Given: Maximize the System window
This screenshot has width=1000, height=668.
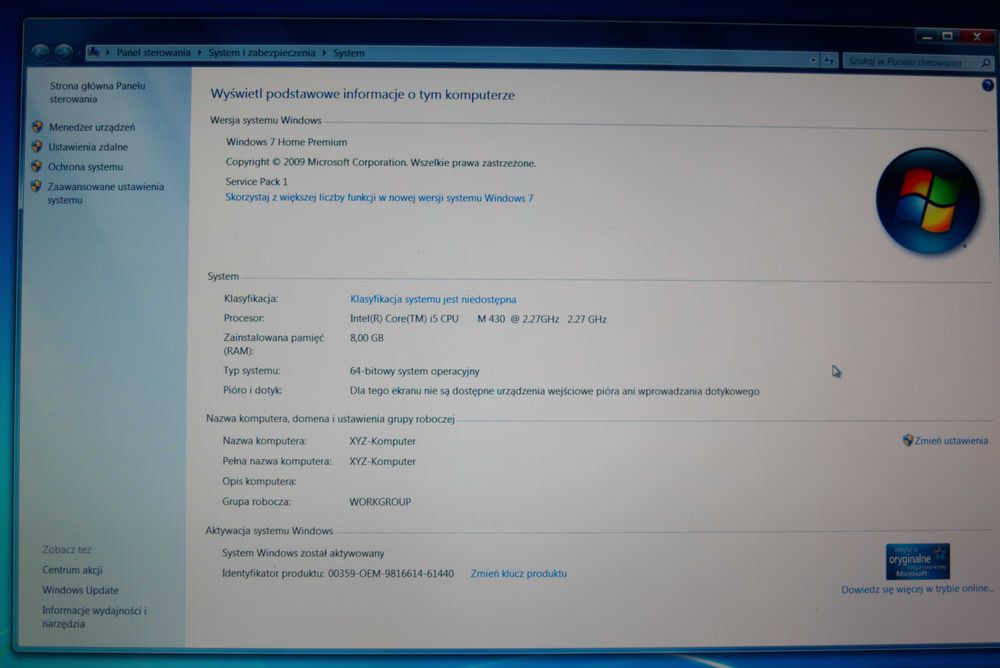Looking at the screenshot, I should (948, 36).
